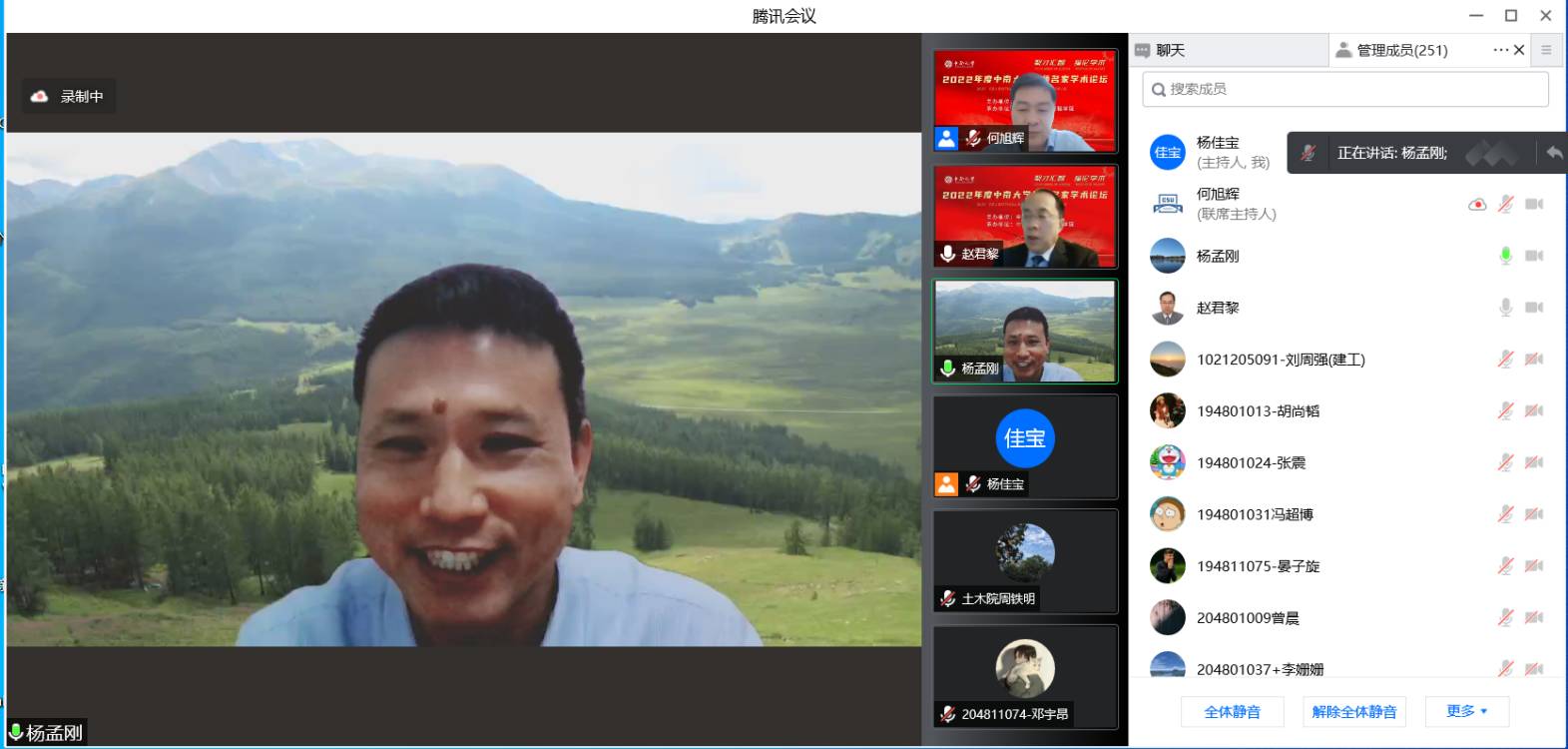Mute 杨孟刚 via the green microphone

point(1505,256)
